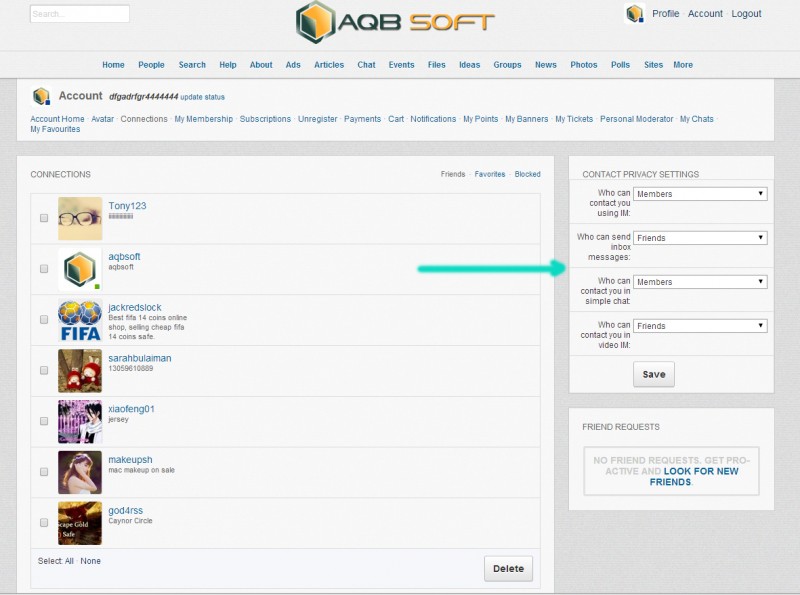Open Ideas from the navigation bar
The height and width of the screenshot is (595, 800).
pyautogui.click(x=469, y=65)
